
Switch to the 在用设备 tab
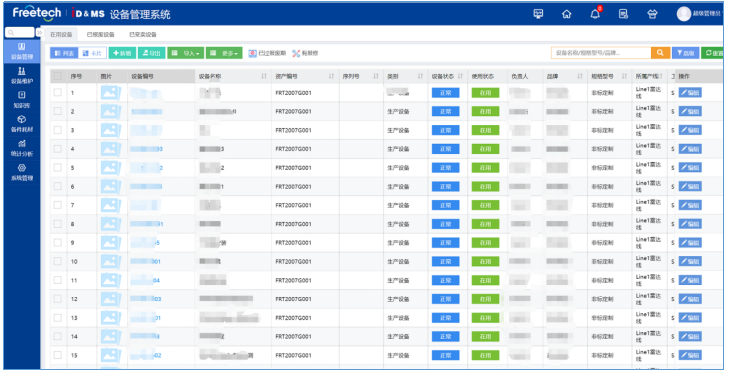pyautogui.click(x=61, y=35)
